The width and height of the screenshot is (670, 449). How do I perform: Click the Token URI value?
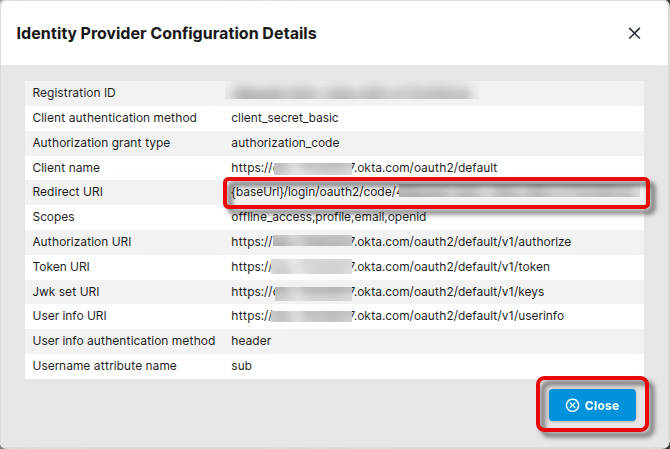point(390,267)
